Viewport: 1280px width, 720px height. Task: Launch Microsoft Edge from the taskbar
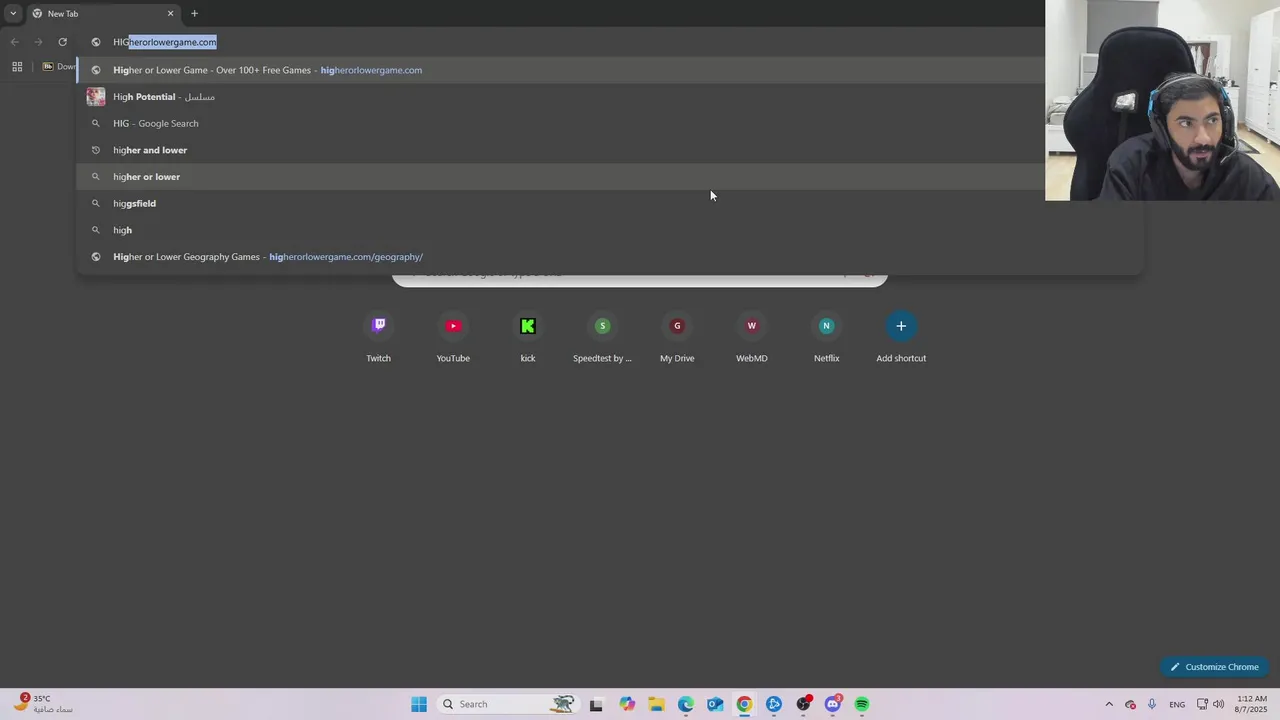[686, 704]
